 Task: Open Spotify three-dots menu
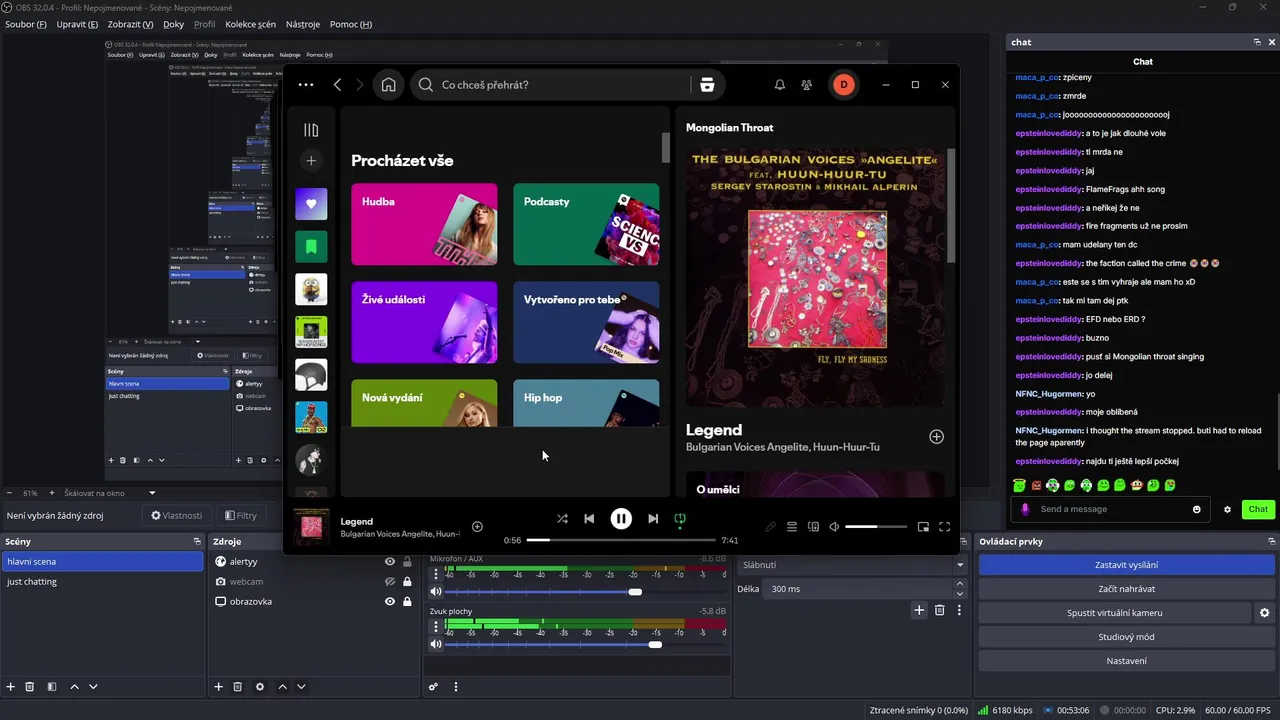[x=306, y=85]
